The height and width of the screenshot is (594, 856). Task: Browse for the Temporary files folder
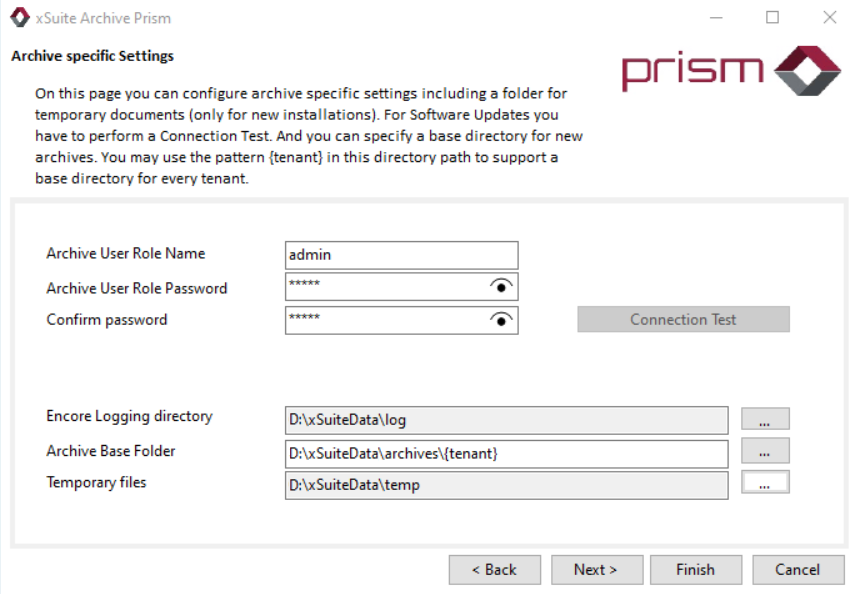(x=765, y=484)
